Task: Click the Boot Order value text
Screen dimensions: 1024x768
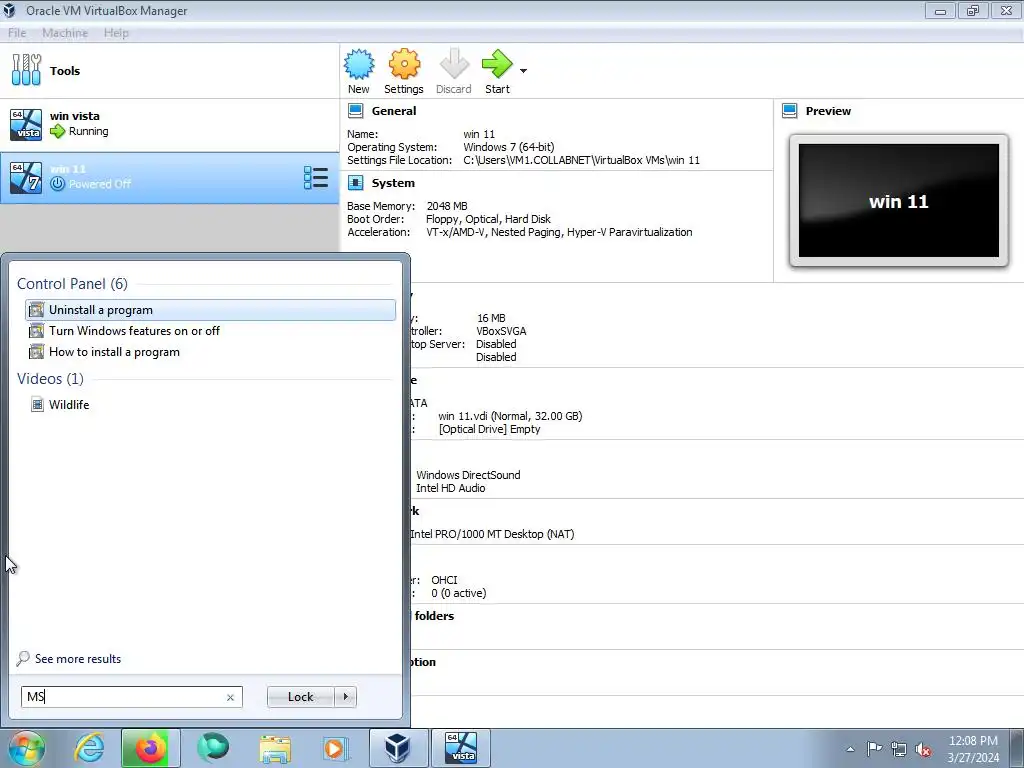Action: (x=488, y=219)
